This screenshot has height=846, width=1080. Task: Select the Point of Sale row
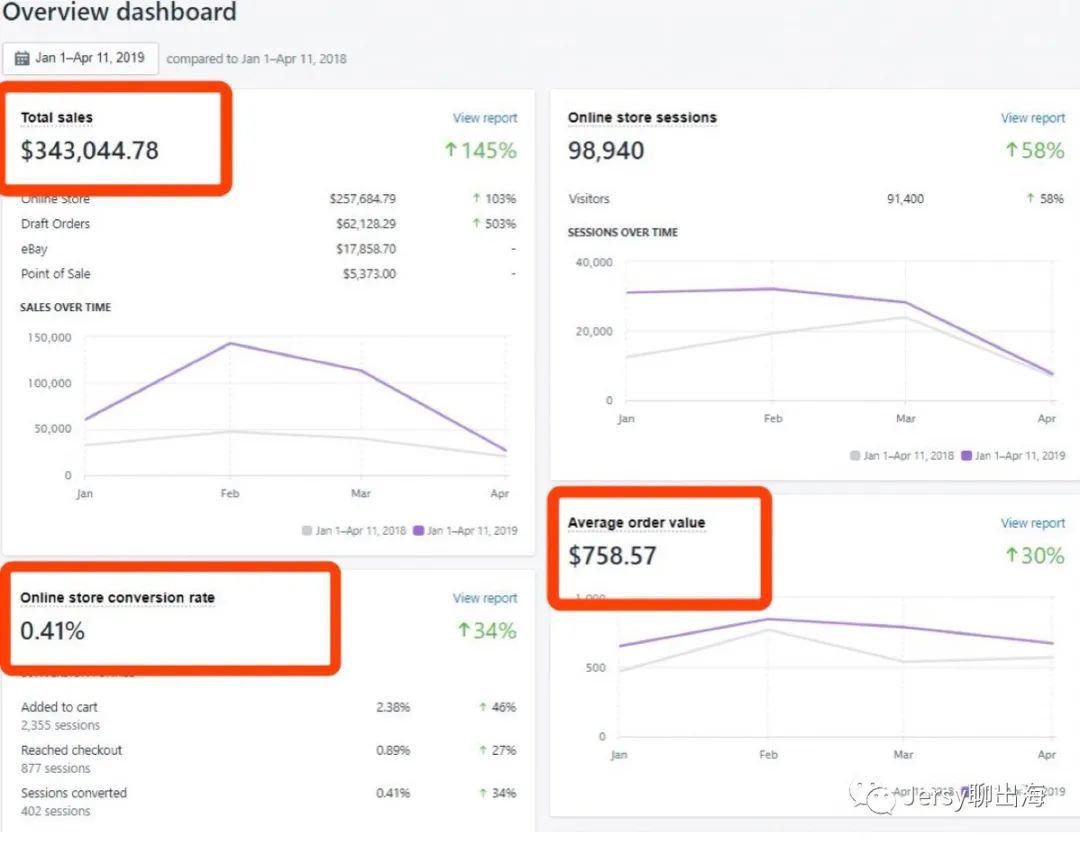pos(56,274)
